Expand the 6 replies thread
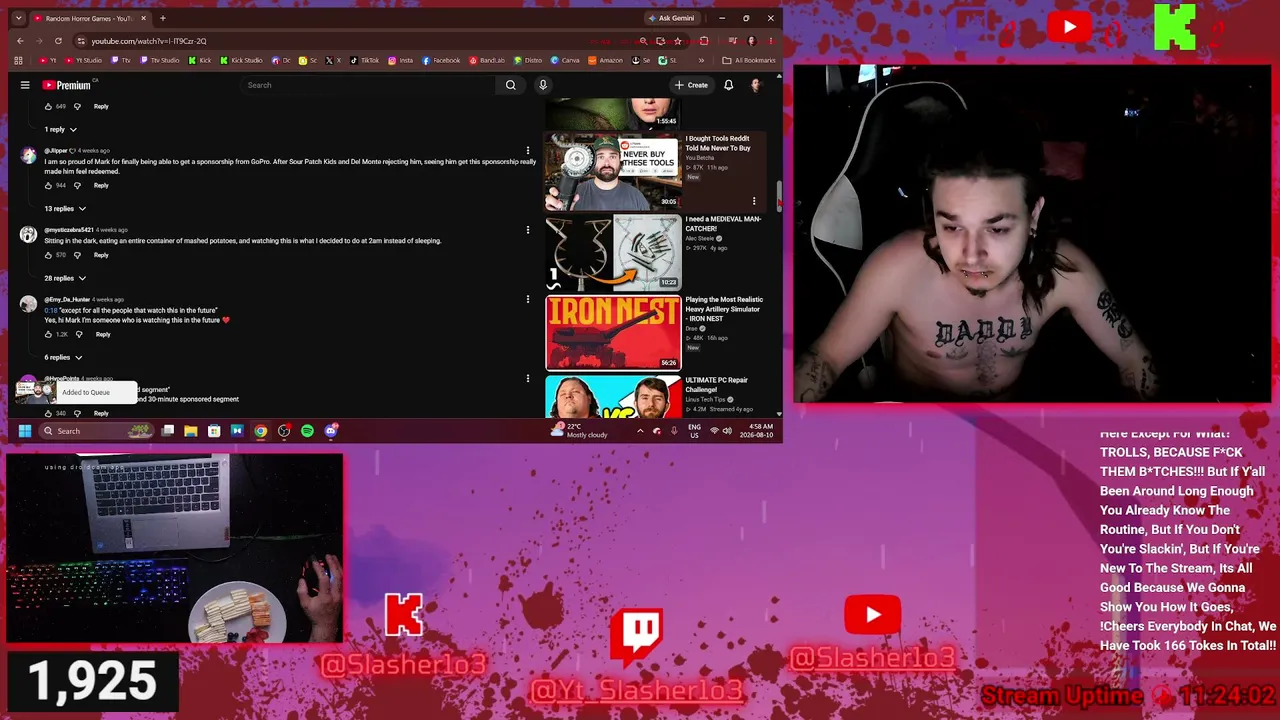1280x720 pixels. [63, 357]
